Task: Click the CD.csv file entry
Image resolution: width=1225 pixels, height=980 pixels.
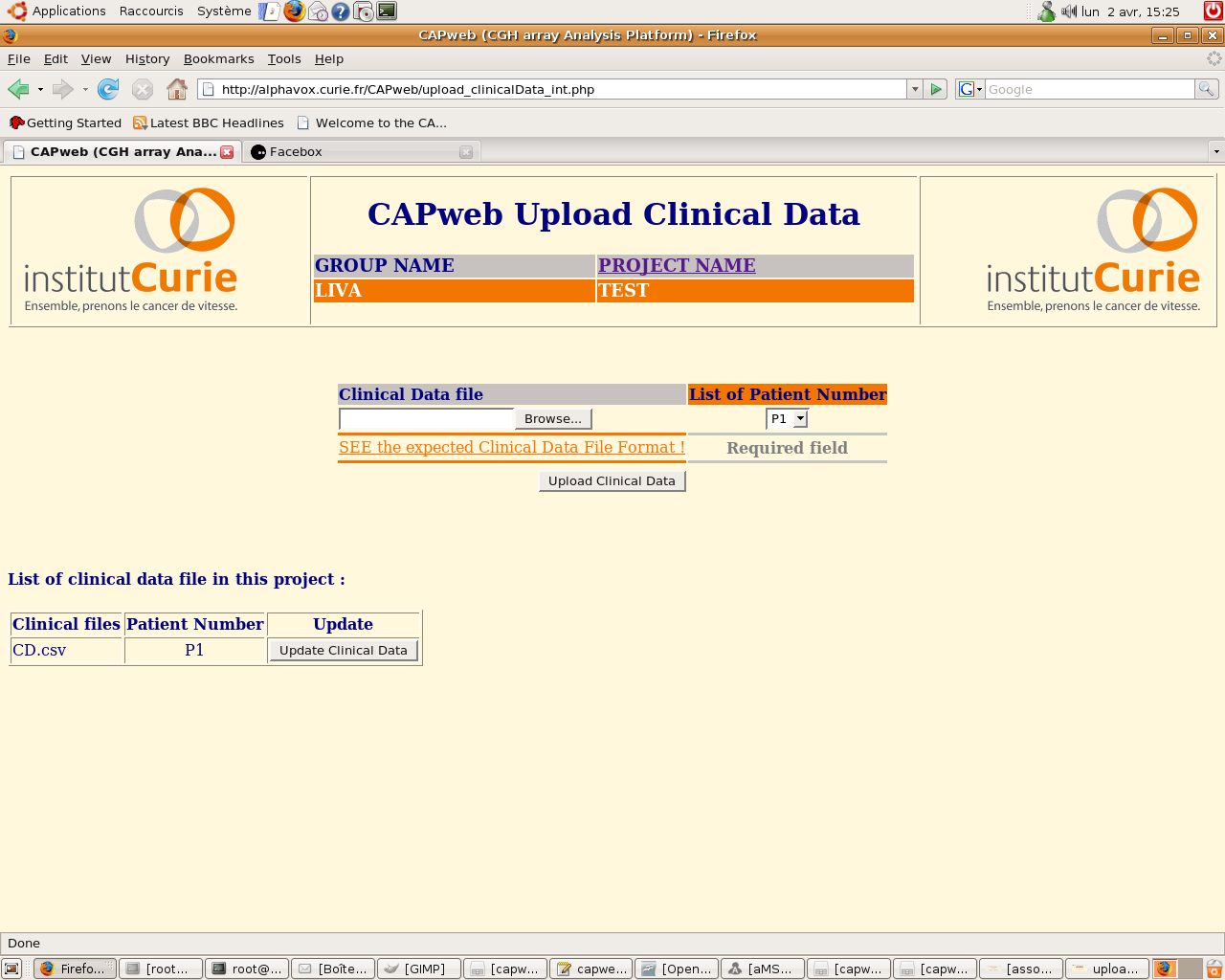Action: coord(39,651)
